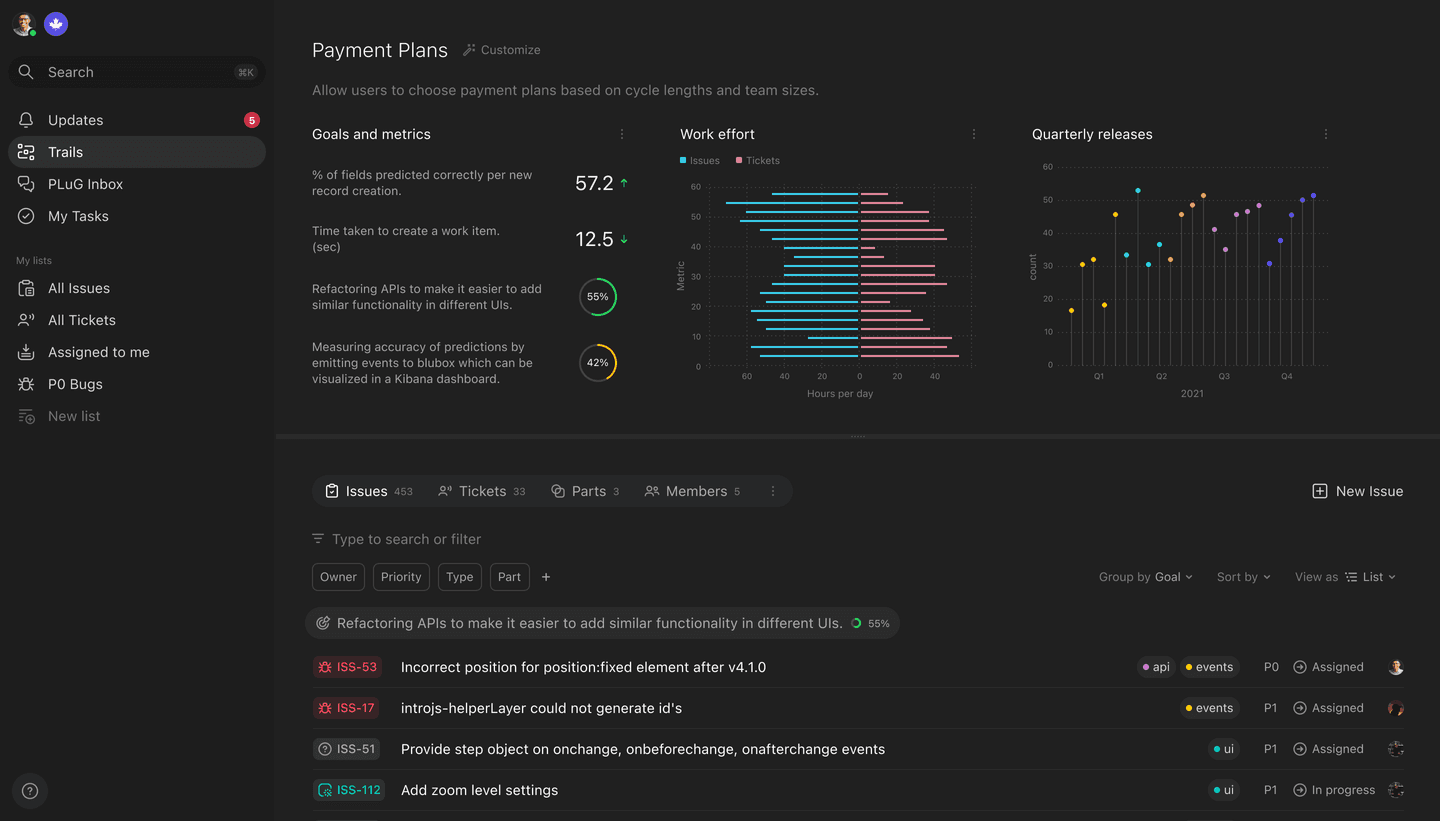Viewport: 1440px width, 821px height.
Task: Click the goal target icon in group header
Action: click(x=323, y=623)
